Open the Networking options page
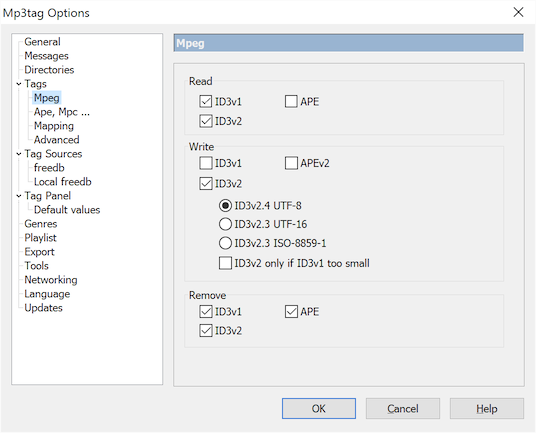 point(51,280)
